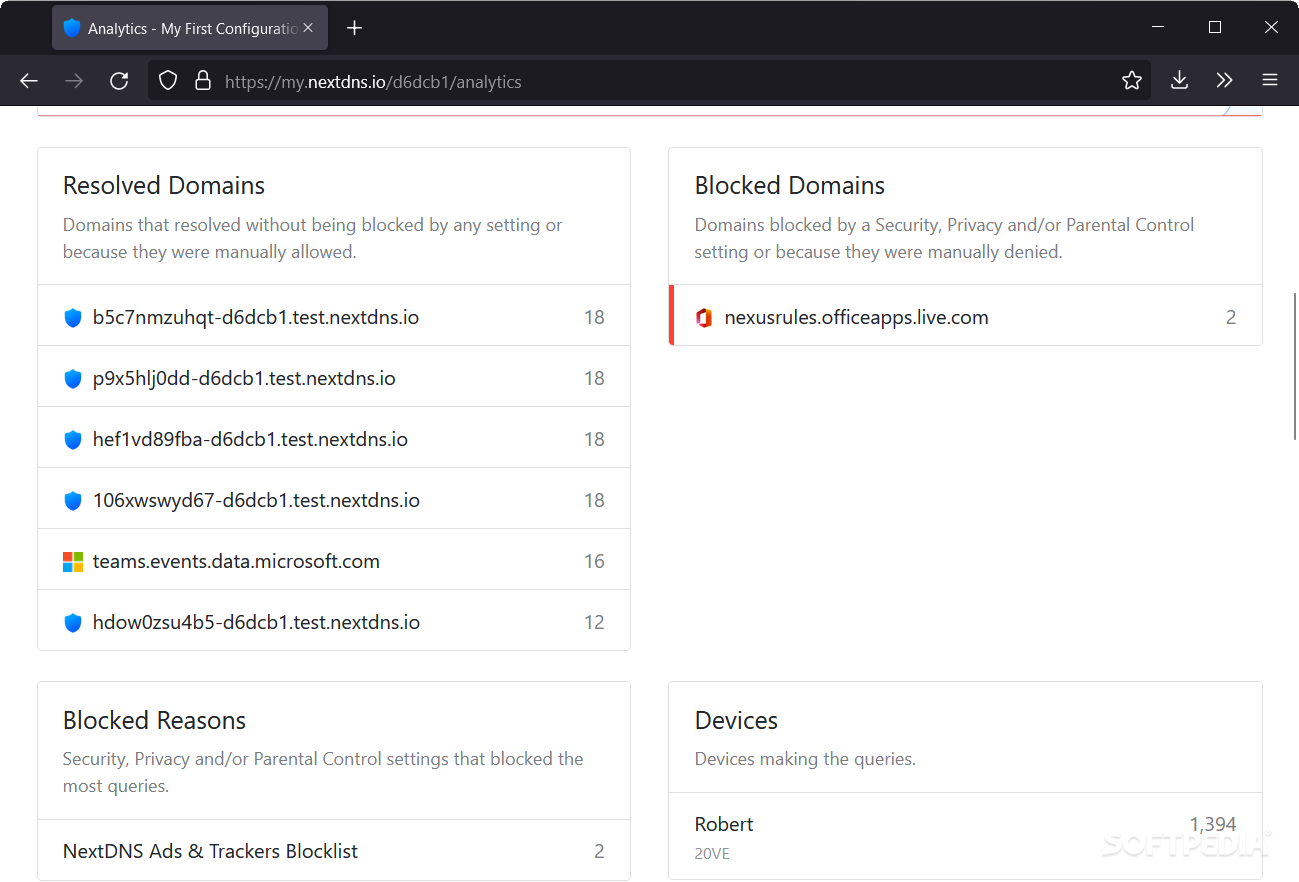This screenshot has width=1299, height=882.
Task: Click the count 16 for teams.events.data.microsoft.com
Action: (594, 561)
